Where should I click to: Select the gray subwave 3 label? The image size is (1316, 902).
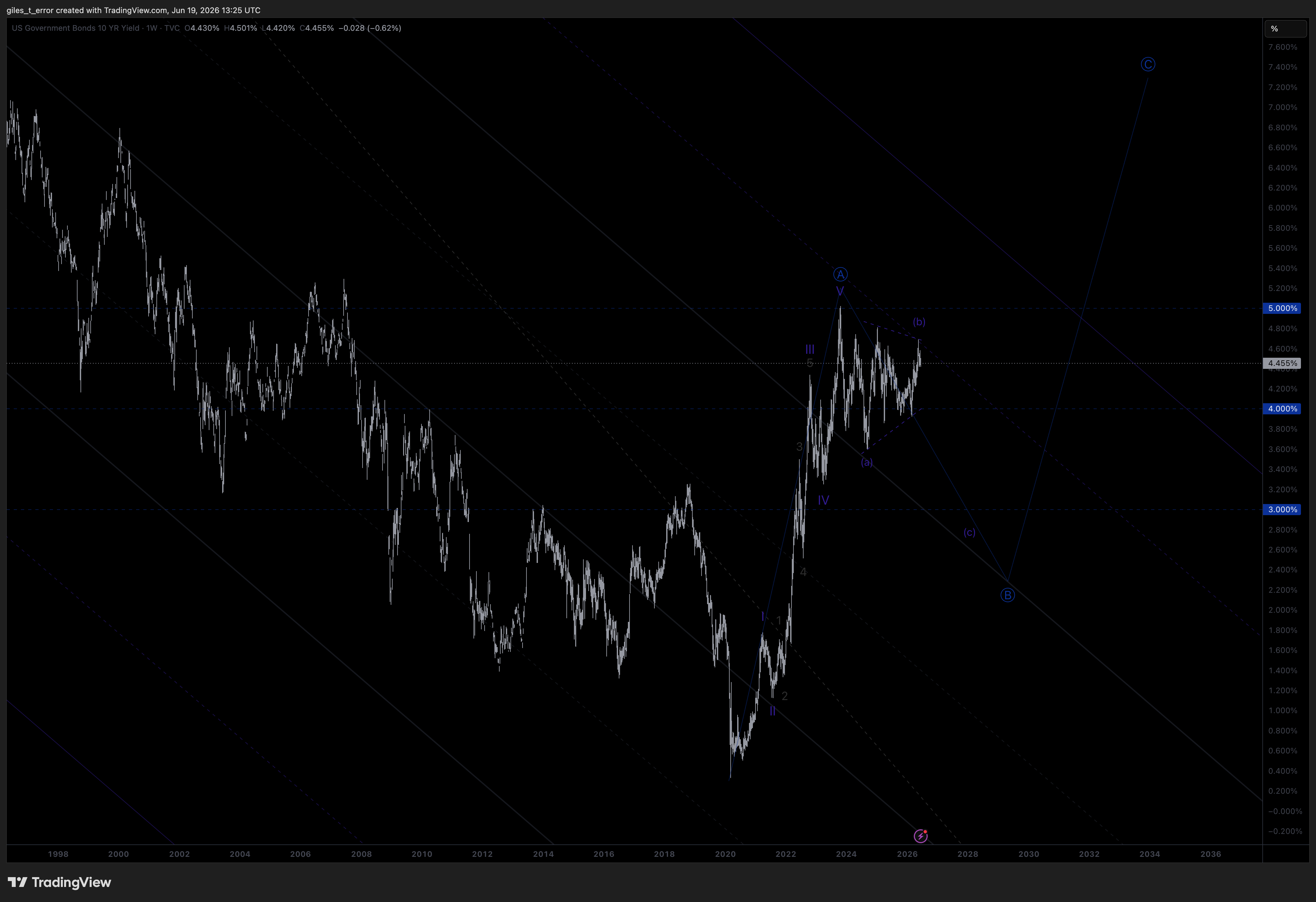pyautogui.click(x=799, y=446)
